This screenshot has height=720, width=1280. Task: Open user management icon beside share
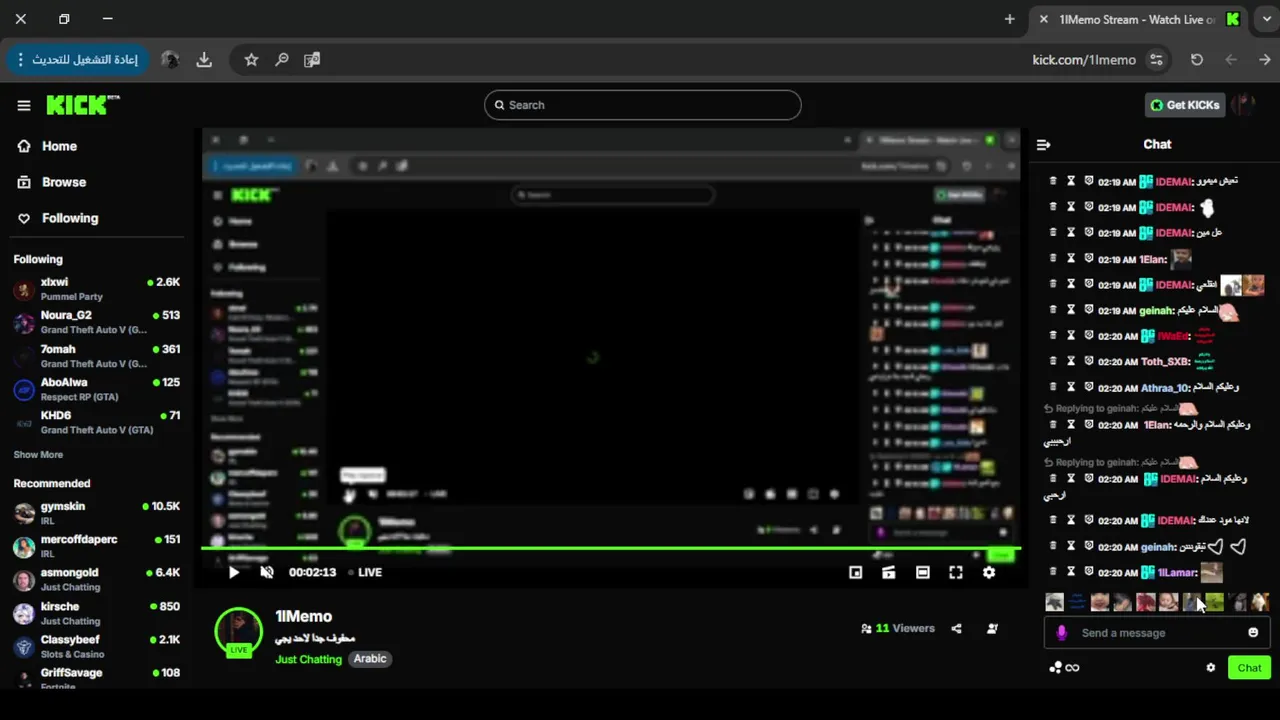coord(992,628)
